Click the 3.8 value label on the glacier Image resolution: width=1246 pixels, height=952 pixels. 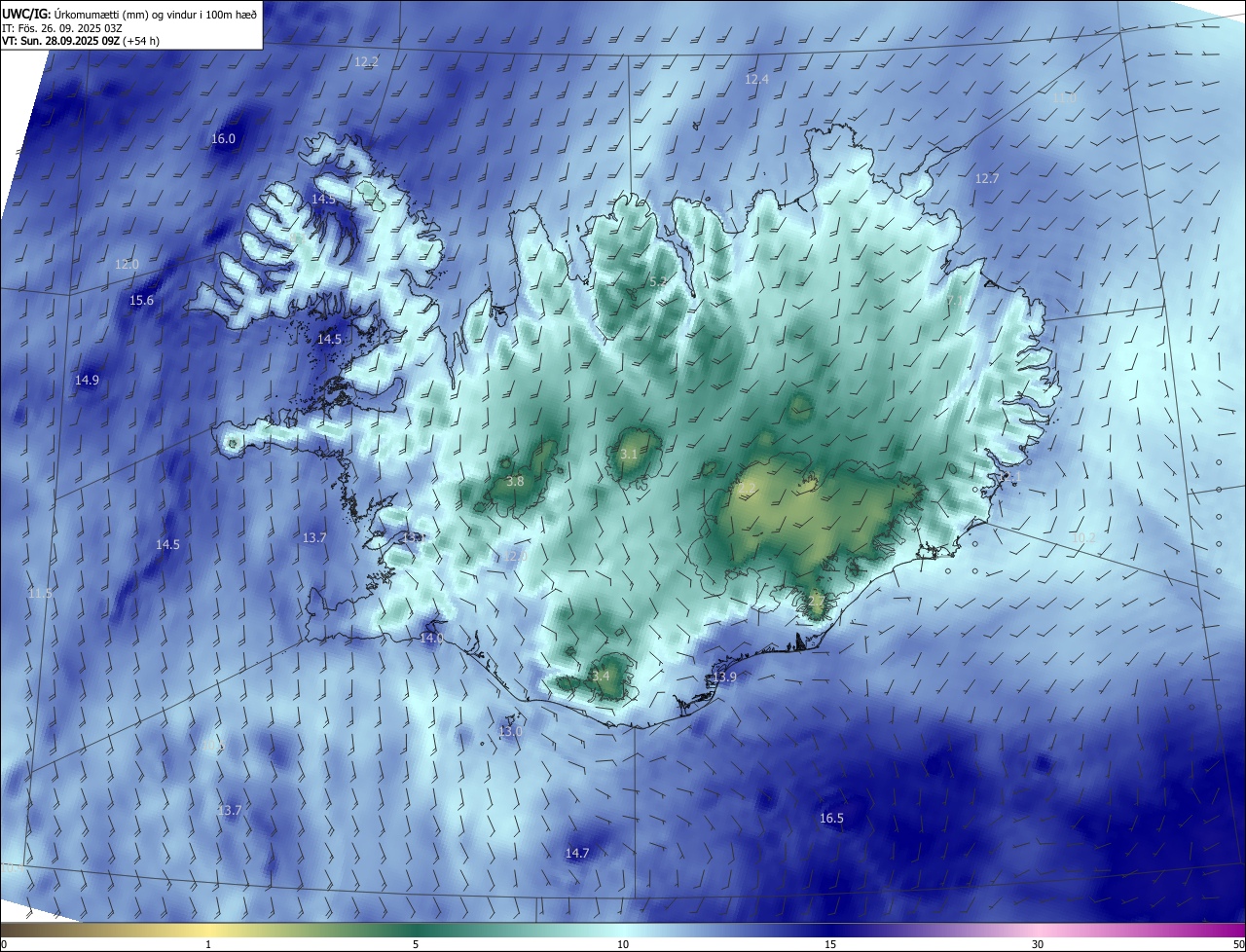tap(516, 482)
